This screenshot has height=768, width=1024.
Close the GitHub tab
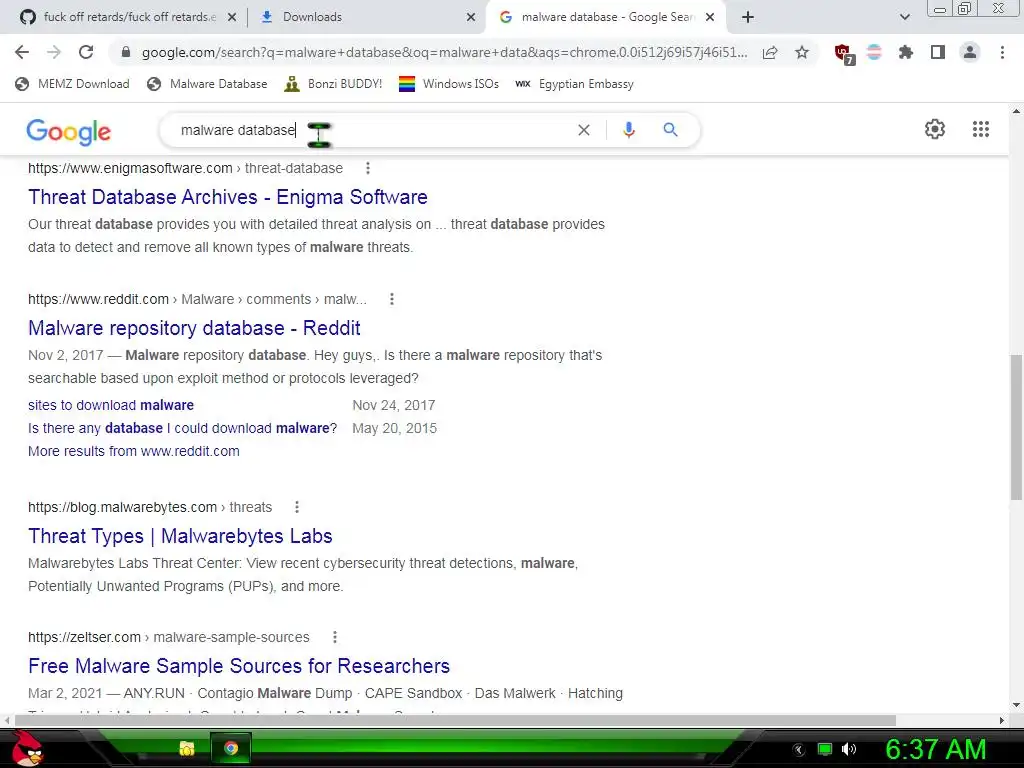pyautogui.click(x=231, y=18)
